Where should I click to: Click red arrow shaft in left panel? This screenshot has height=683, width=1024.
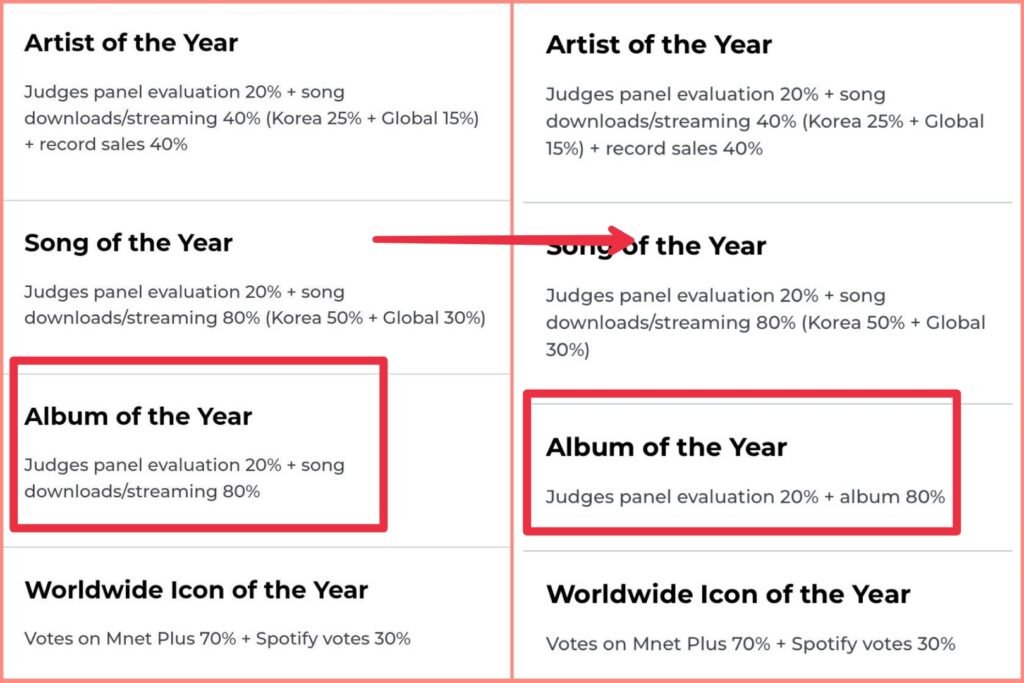pos(441,240)
